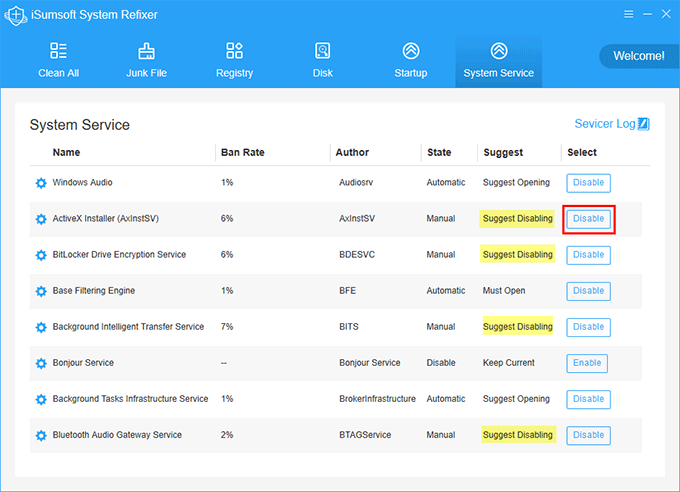Disable the Base Filtering Engine service

click(588, 291)
